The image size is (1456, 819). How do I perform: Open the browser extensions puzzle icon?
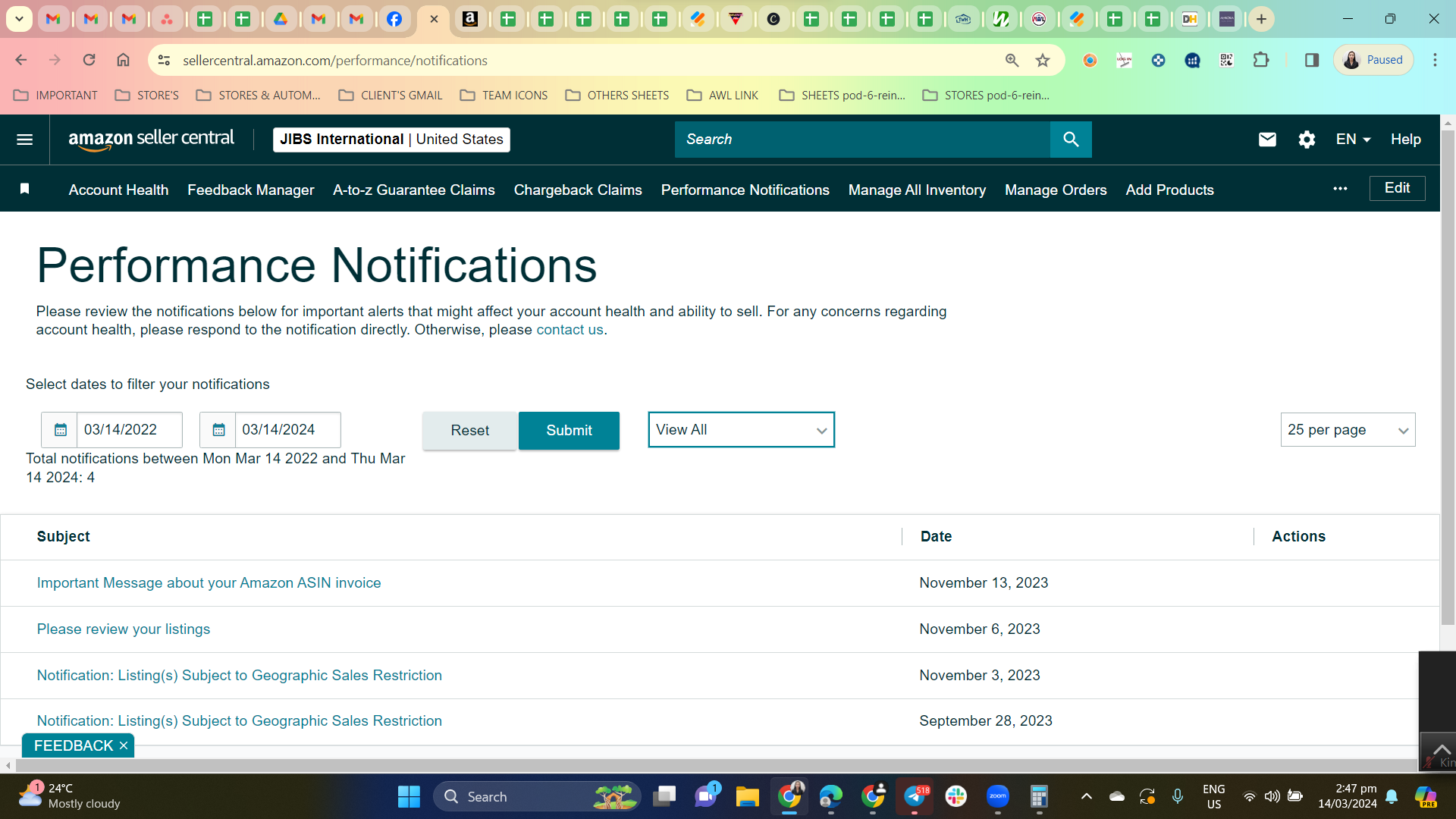(x=1261, y=60)
